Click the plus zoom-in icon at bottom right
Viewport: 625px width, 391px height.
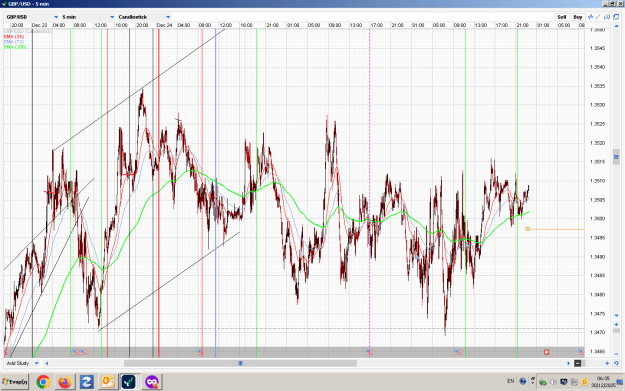tap(607, 363)
